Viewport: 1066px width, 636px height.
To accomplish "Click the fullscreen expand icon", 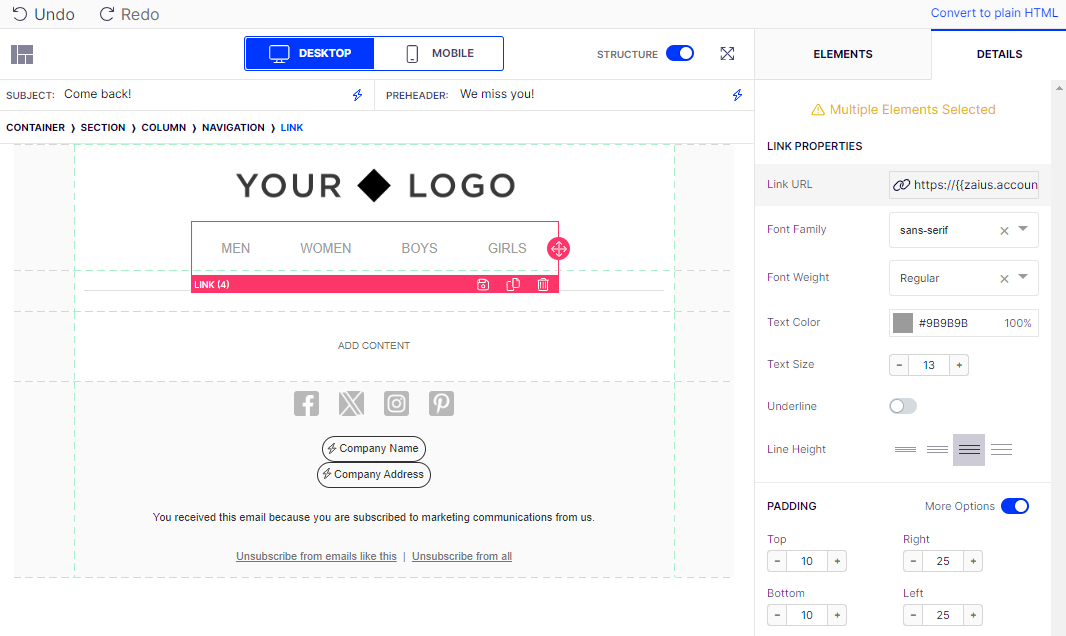I will [x=727, y=54].
